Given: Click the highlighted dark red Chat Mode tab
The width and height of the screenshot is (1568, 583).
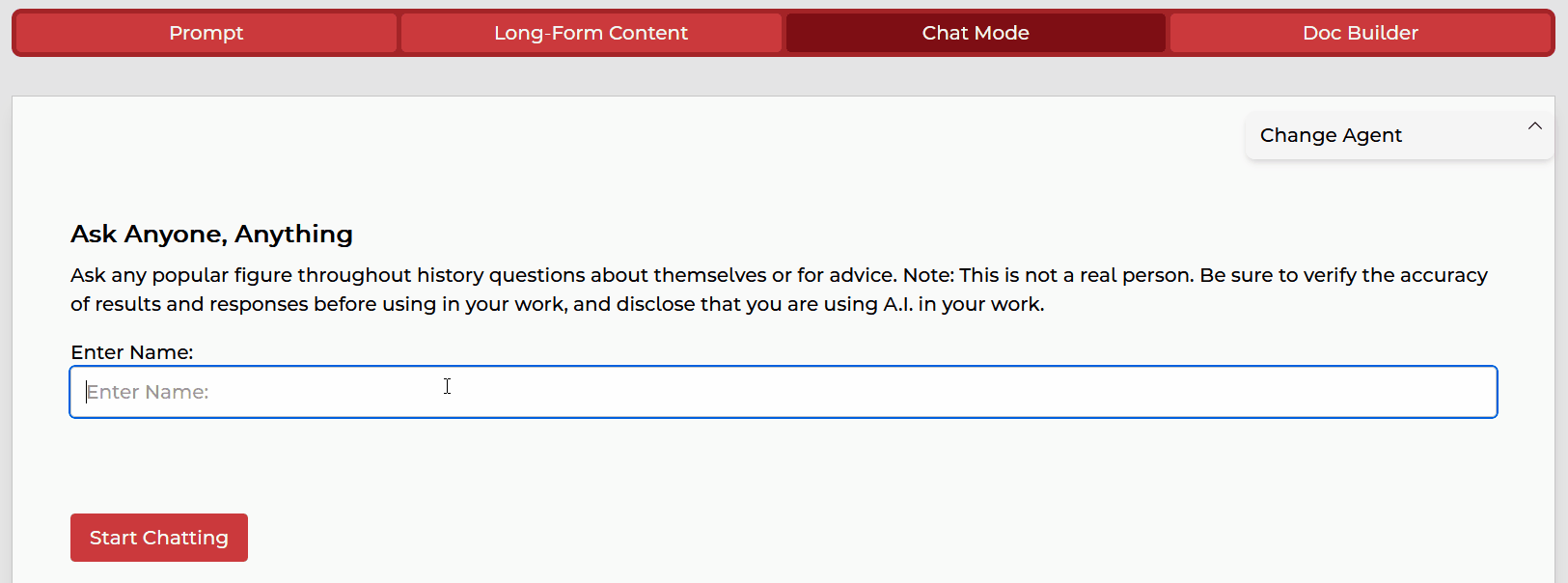Looking at the screenshot, I should coord(975,33).
